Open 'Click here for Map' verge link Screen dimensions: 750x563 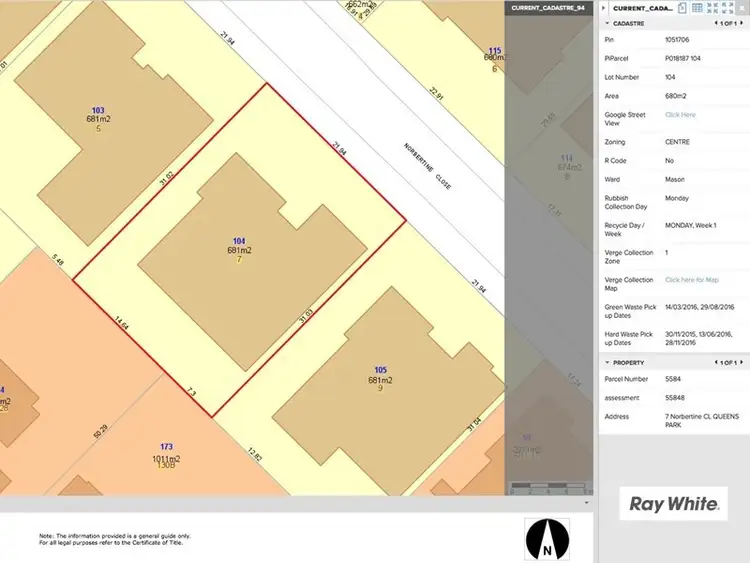click(692, 280)
